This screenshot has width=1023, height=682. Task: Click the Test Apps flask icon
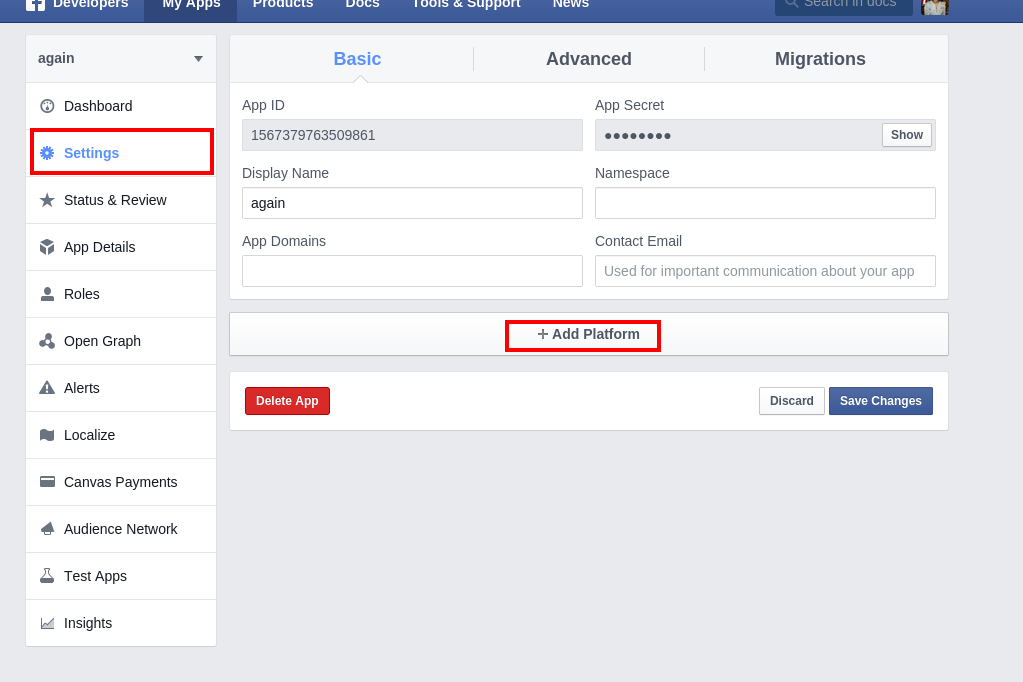[47, 576]
